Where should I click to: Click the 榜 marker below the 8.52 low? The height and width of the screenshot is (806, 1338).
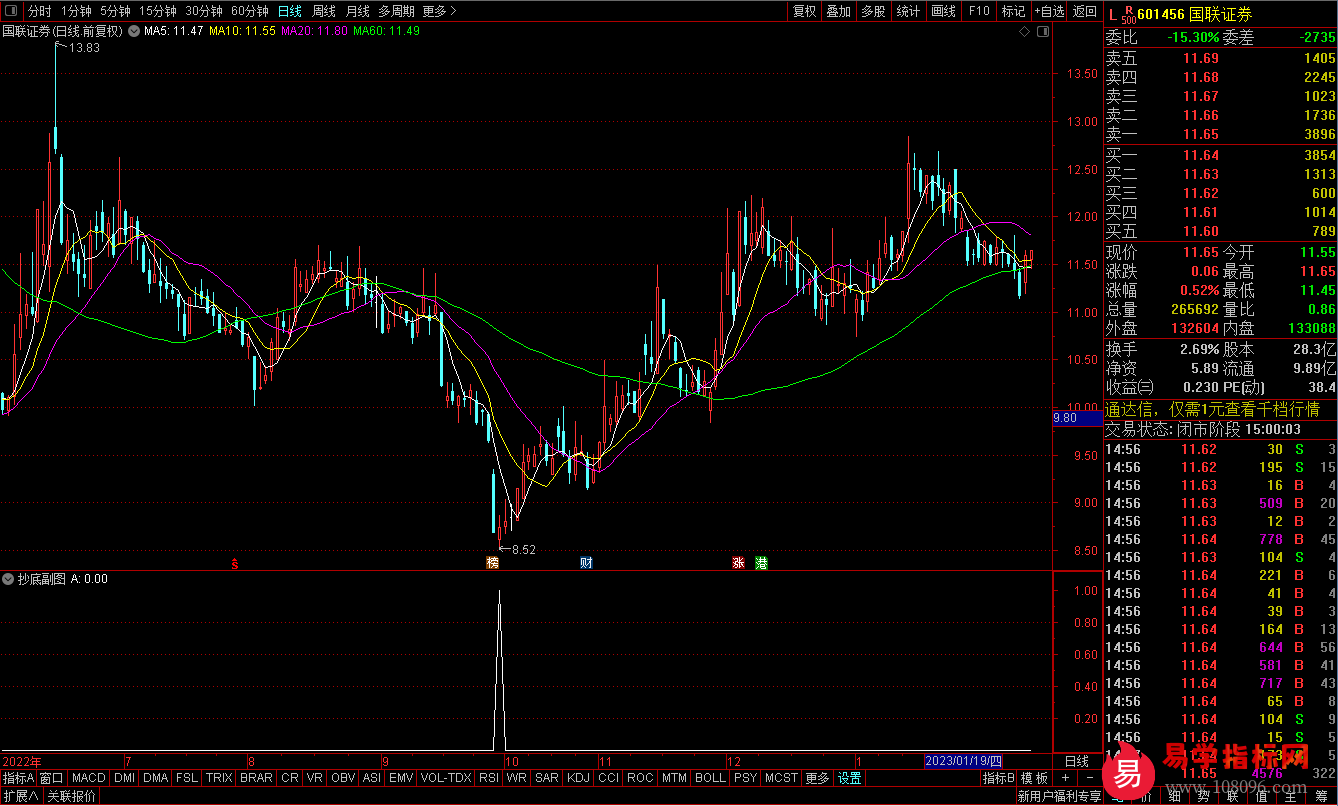pos(492,563)
